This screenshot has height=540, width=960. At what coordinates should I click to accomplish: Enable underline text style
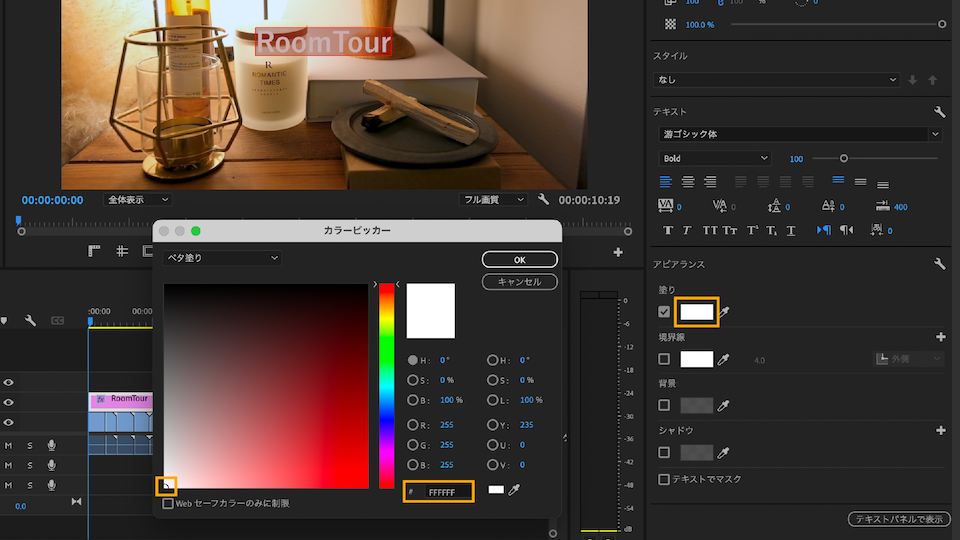pyautogui.click(x=792, y=230)
